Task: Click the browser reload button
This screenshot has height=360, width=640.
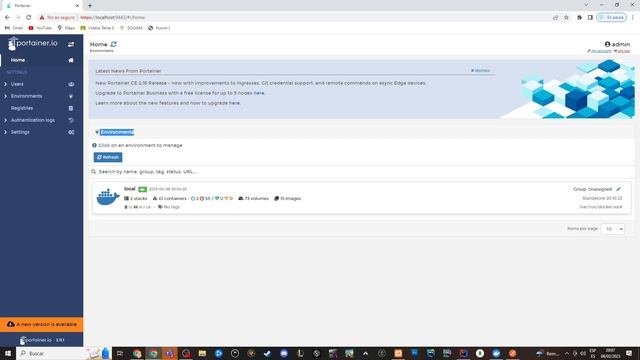Action: (29, 18)
